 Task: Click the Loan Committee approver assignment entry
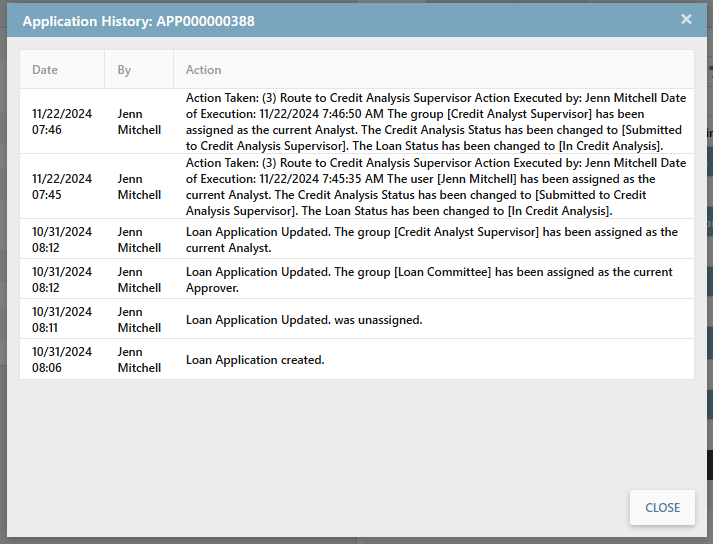click(429, 279)
